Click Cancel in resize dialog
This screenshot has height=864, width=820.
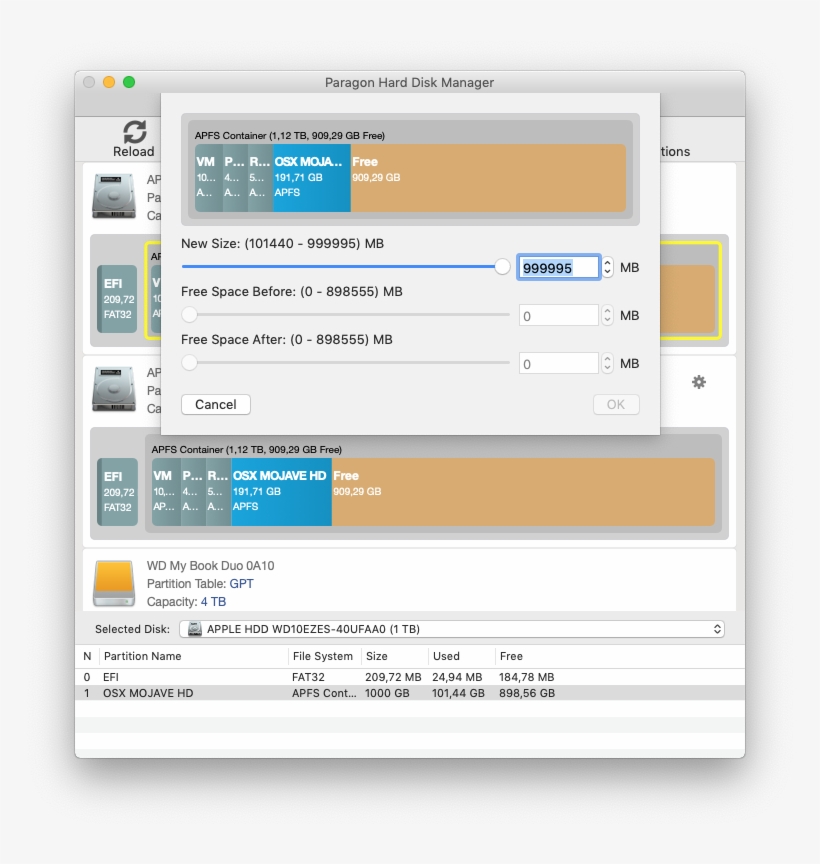(x=215, y=404)
